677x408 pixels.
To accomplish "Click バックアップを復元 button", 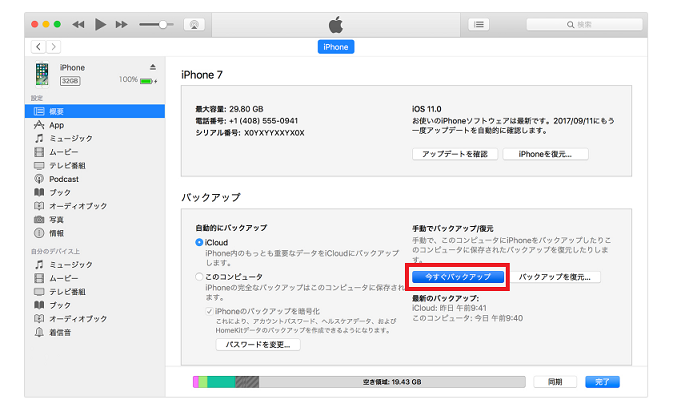I will [x=555, y=277].
